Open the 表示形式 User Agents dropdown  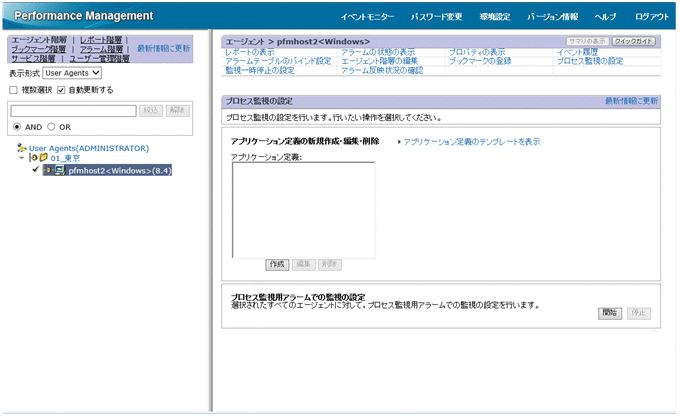tap(72, 73)
